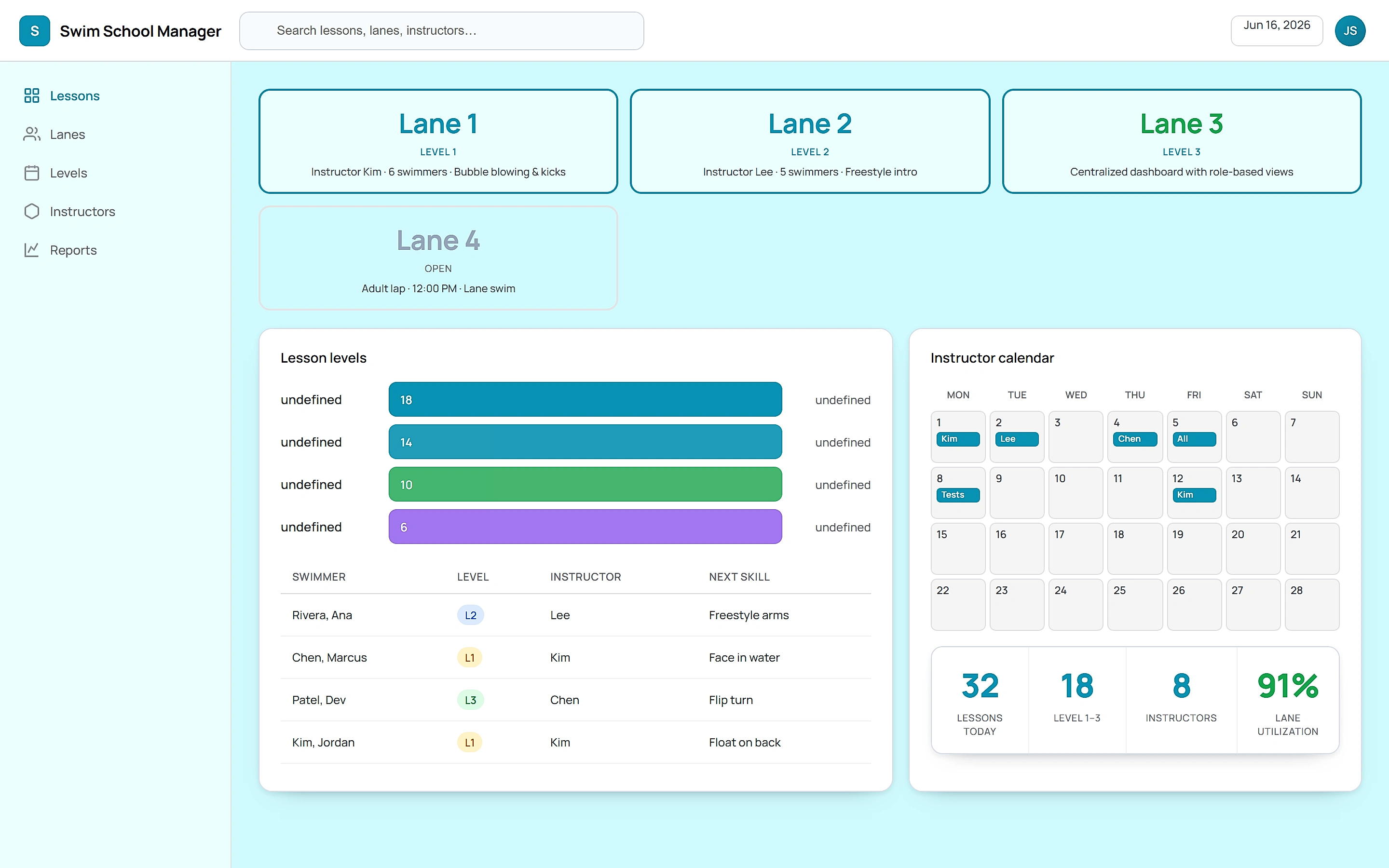Image resolution: width=1389 pixels, height=868 pixels.
Task: Click the blue bar showing 18
Action: click(x=585, y=400)
